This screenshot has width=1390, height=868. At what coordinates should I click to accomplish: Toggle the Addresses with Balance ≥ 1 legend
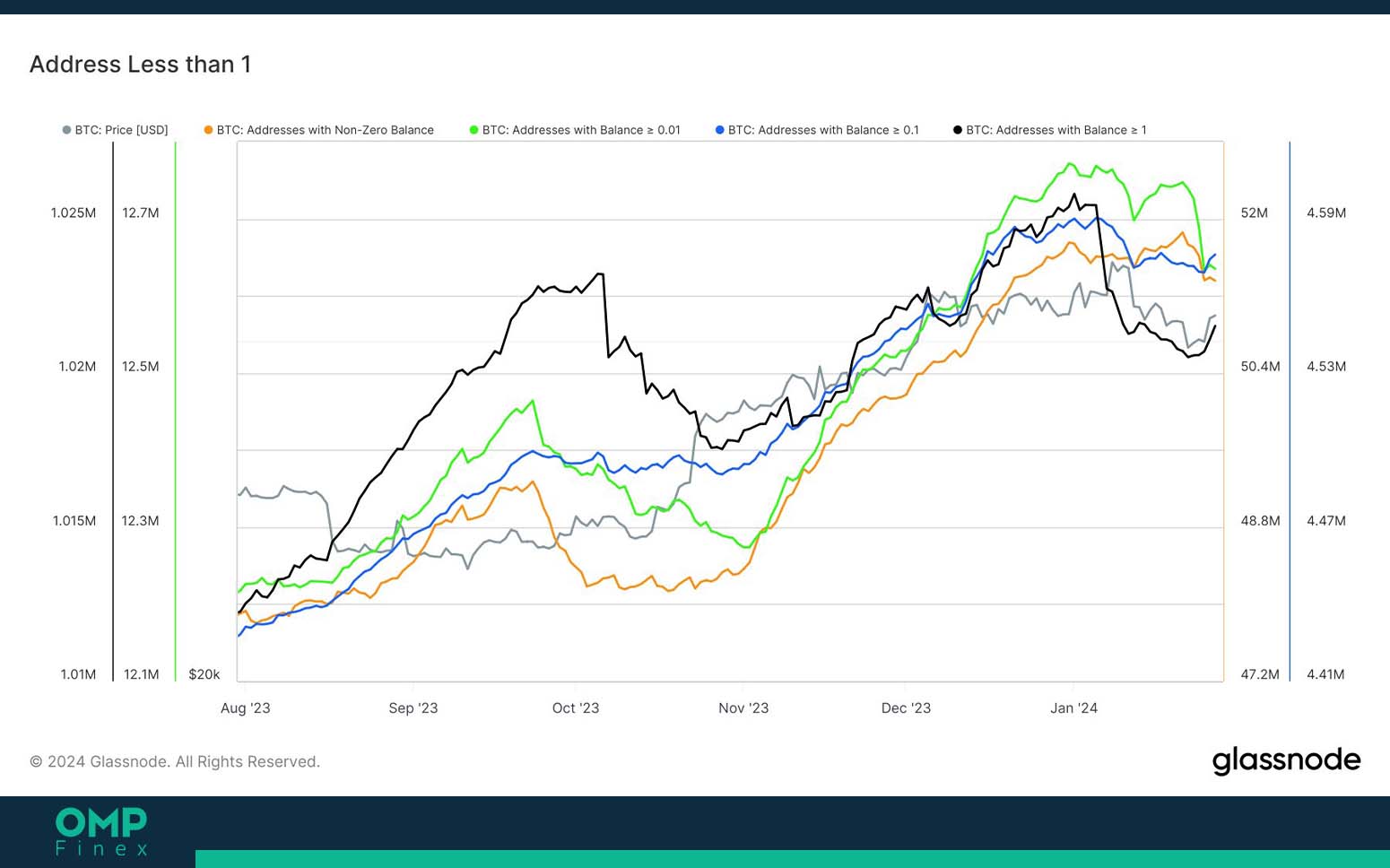1050,130
